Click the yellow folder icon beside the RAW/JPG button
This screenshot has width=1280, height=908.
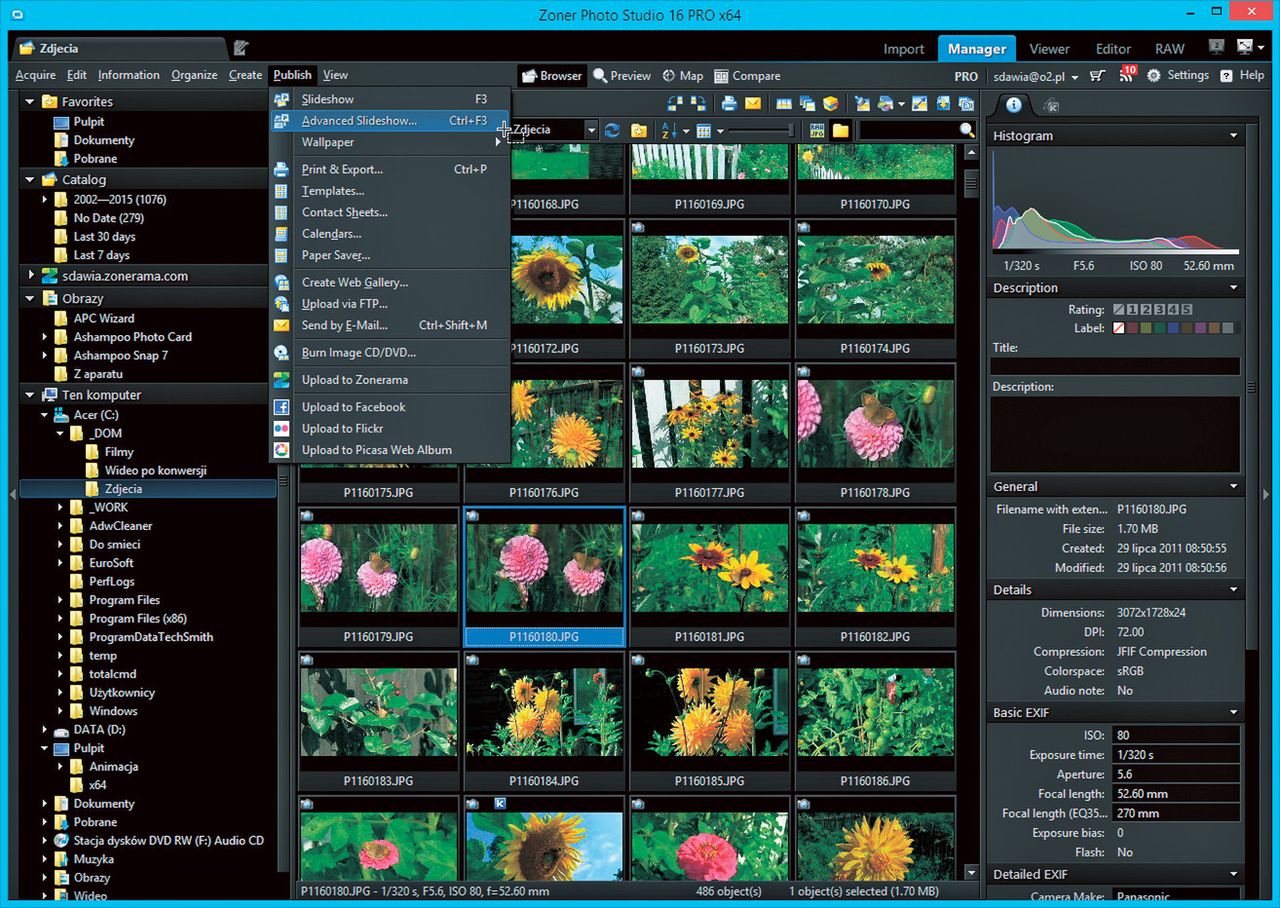[x=840, y=131]
